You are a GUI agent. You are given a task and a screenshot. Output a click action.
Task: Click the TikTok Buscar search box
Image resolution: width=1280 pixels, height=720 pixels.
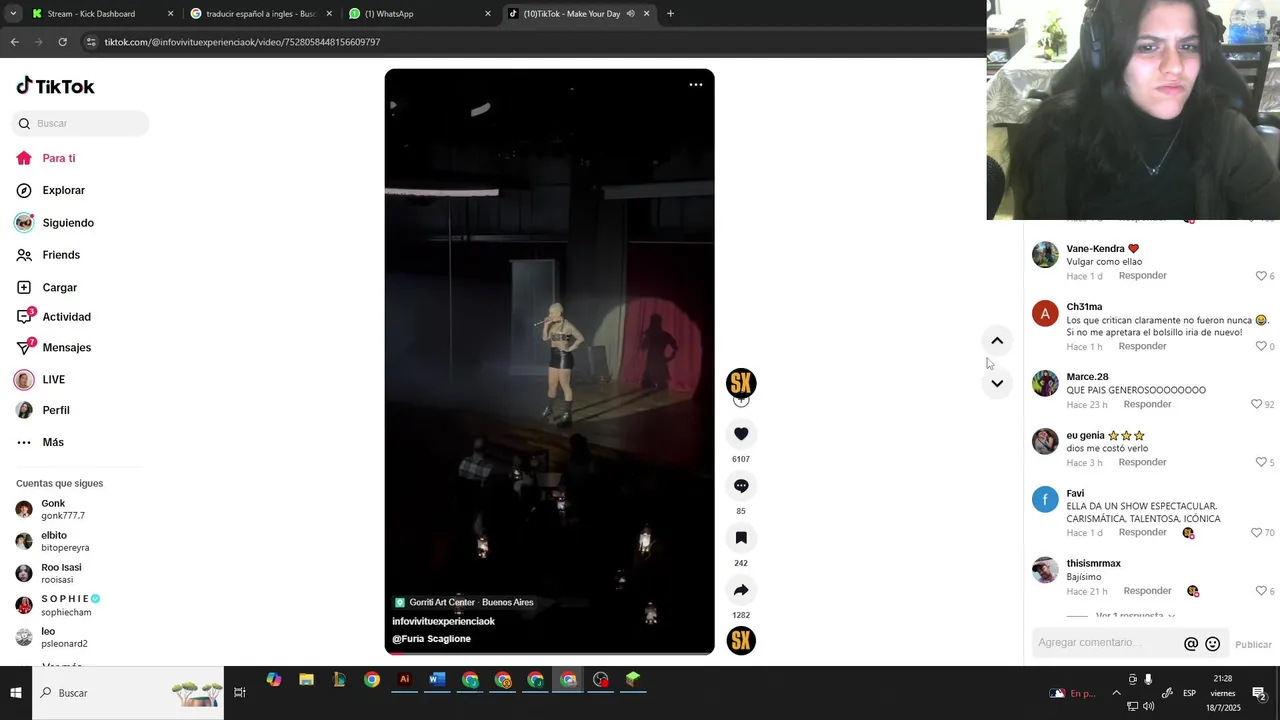[x=80, y=124]
